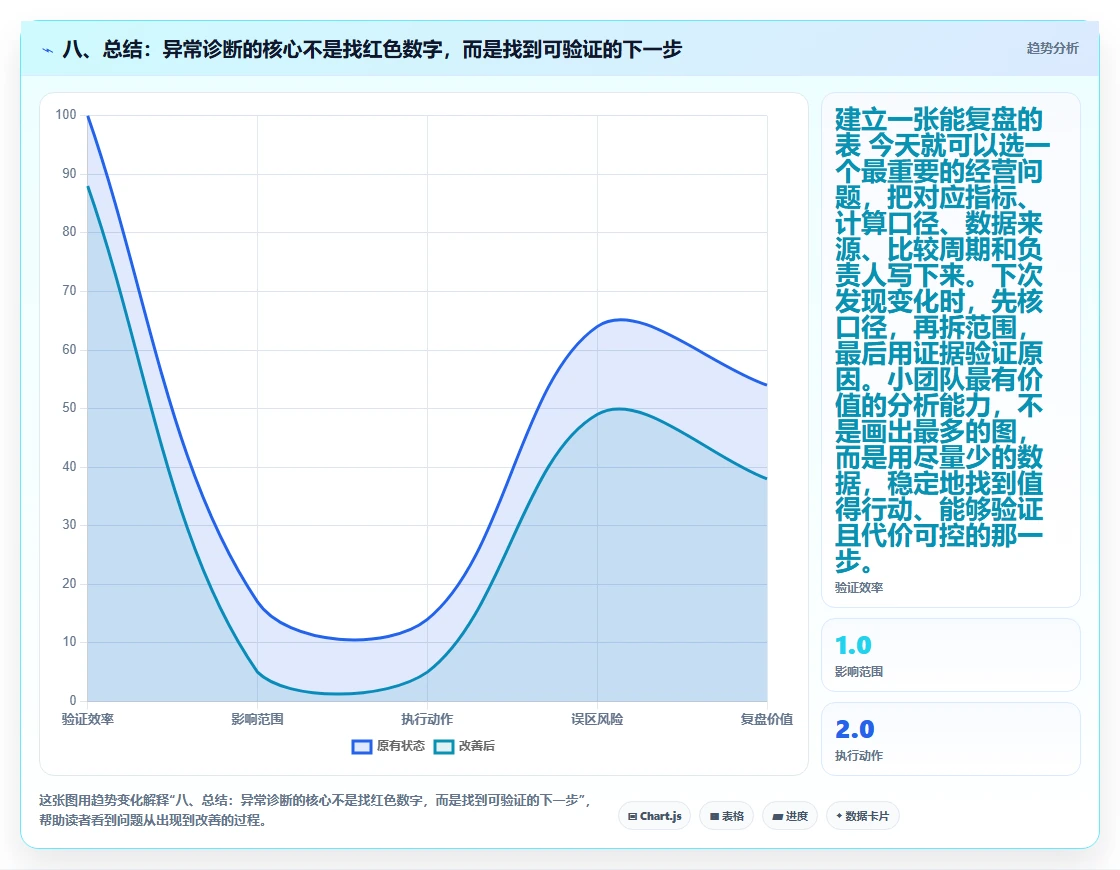Click the 复盘价值 x-axis label
This screenshot has width=1120, height=870.
(x=766, y=719)
